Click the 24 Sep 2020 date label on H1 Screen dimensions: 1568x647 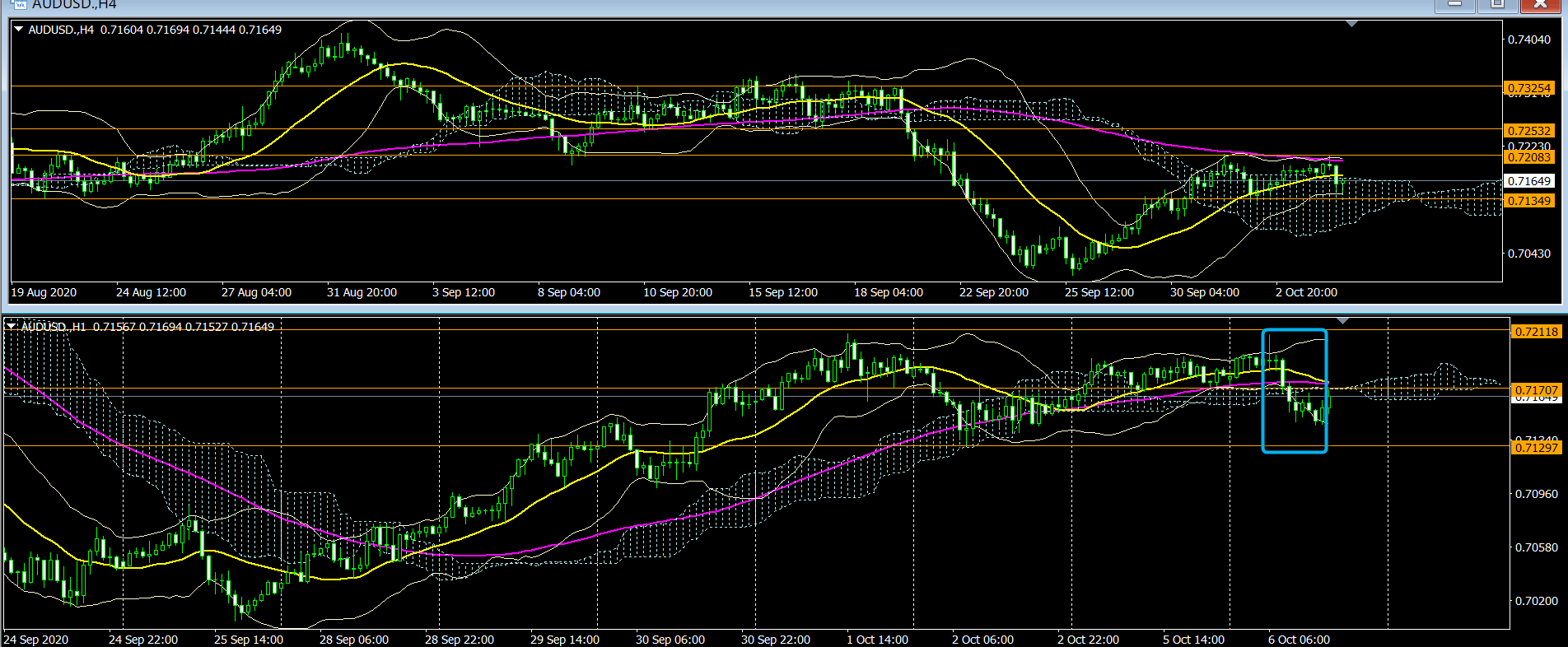(x=36, y=640)
